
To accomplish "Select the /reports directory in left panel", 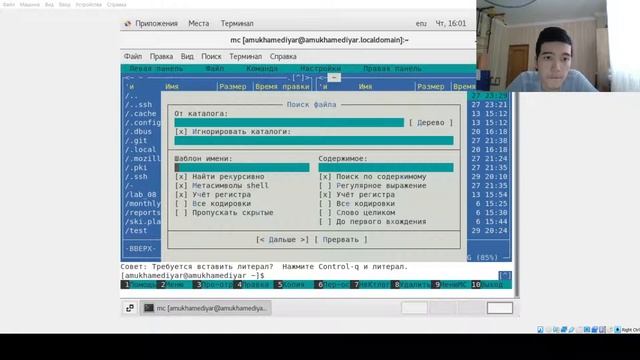I will coord(142,213).
